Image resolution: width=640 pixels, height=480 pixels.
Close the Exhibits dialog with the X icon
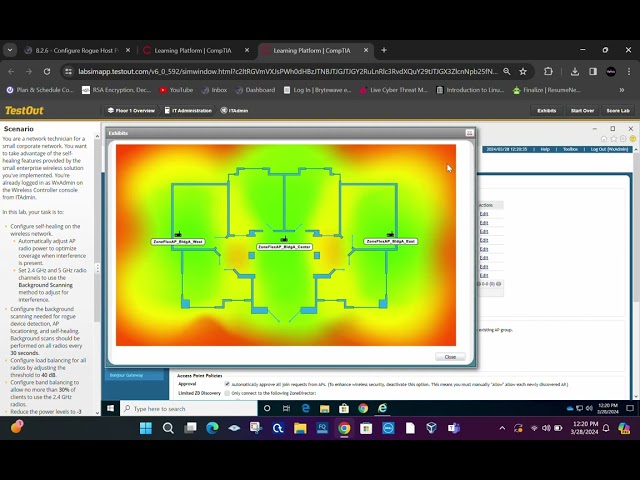[x=469, y=133]
